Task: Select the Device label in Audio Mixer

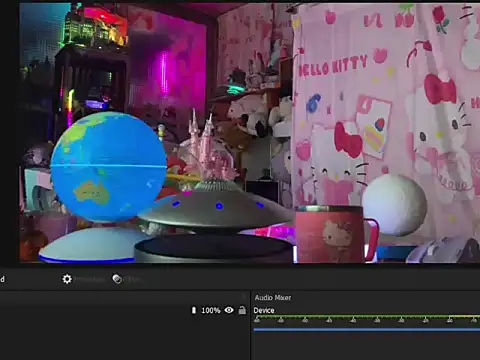Action: (x=264, y=310)
